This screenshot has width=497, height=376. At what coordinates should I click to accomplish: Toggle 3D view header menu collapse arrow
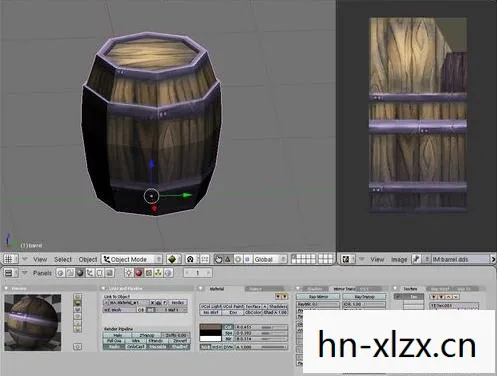25,259
